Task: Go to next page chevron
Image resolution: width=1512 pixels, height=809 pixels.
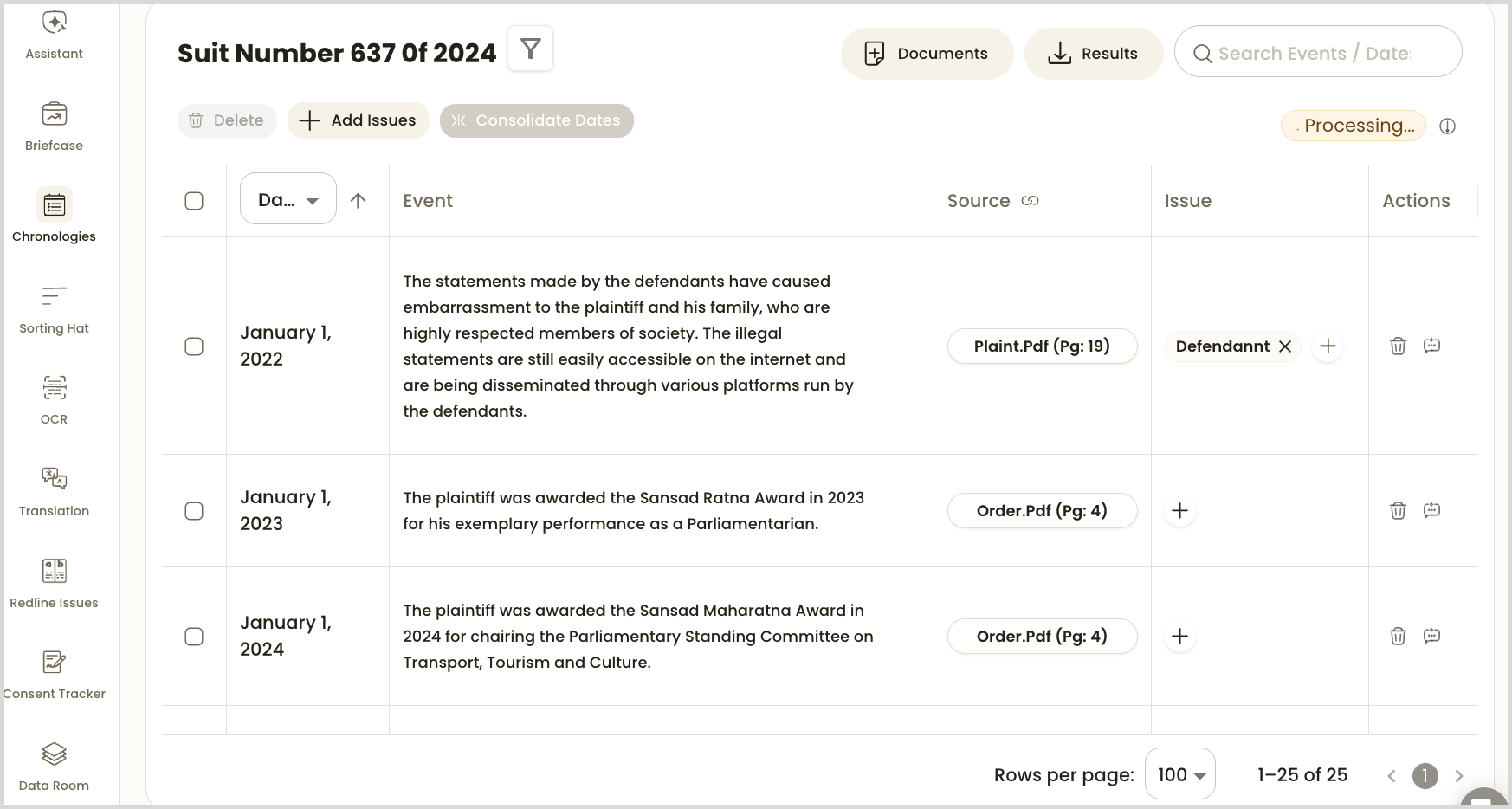Action: (x=1458, y=776)
